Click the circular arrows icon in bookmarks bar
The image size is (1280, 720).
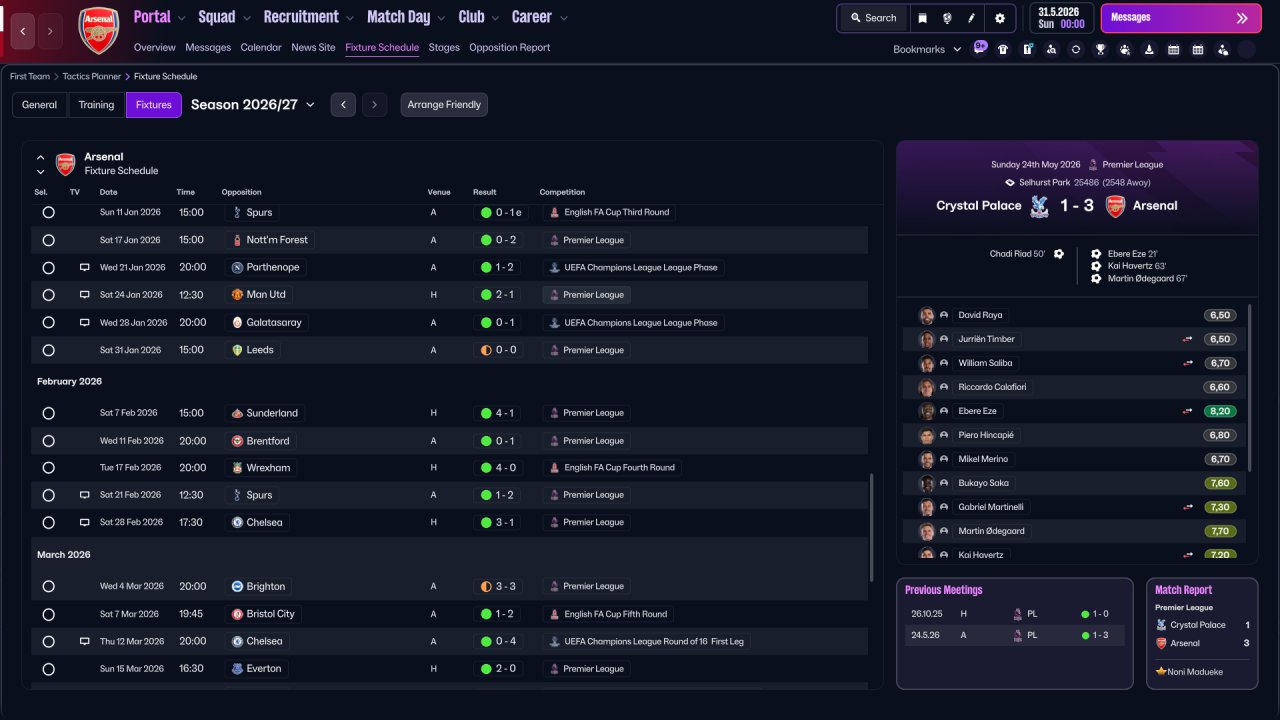click(1076, 49)
